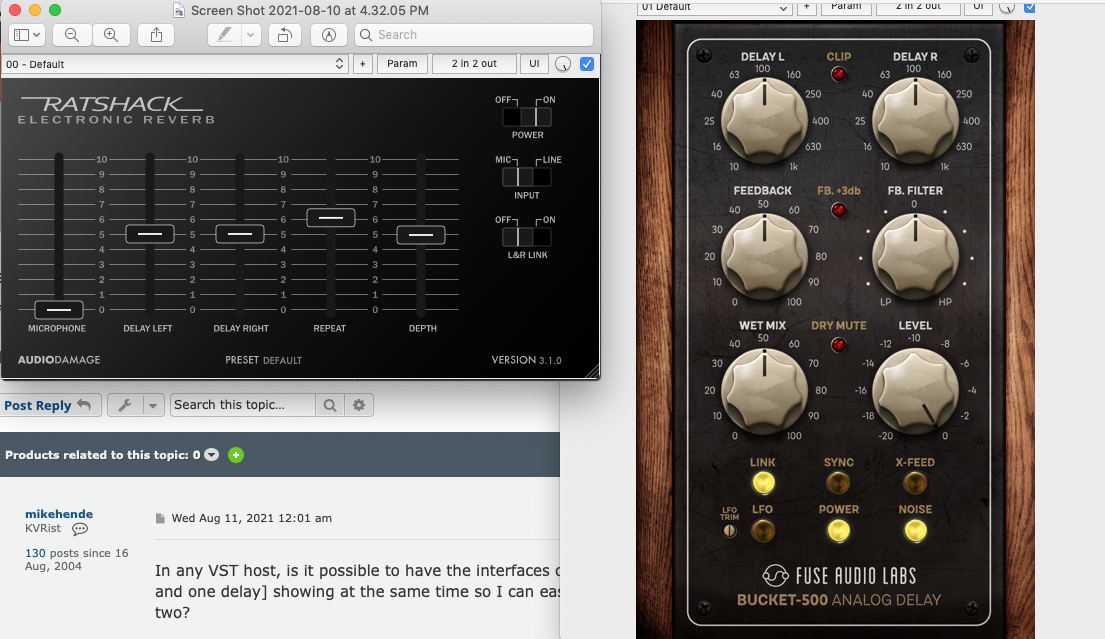Click the advanced search gear icon
This screenshot has width=1105, height=639.
click(359, 405)
